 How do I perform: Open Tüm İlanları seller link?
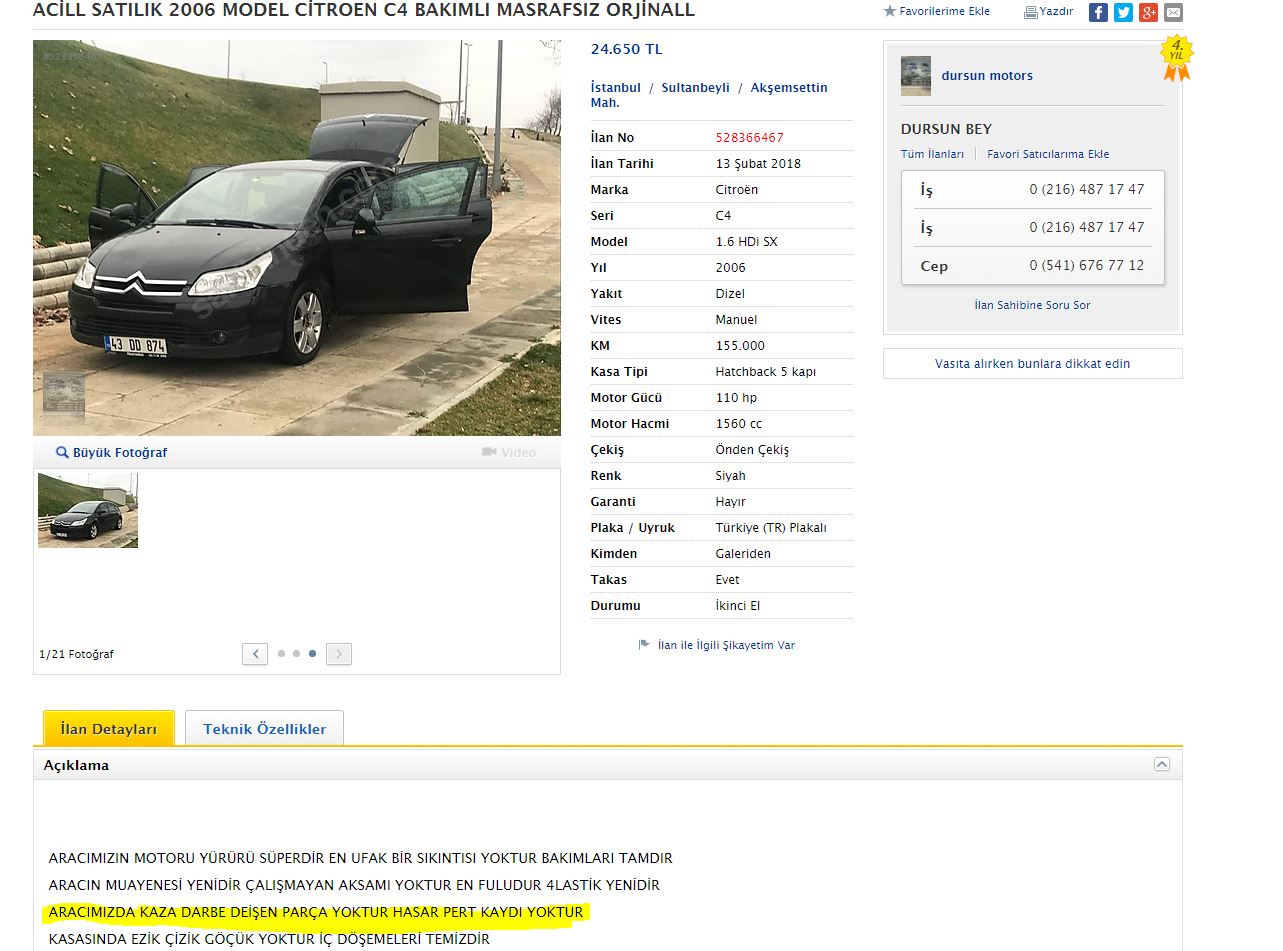tap(932, 154)
